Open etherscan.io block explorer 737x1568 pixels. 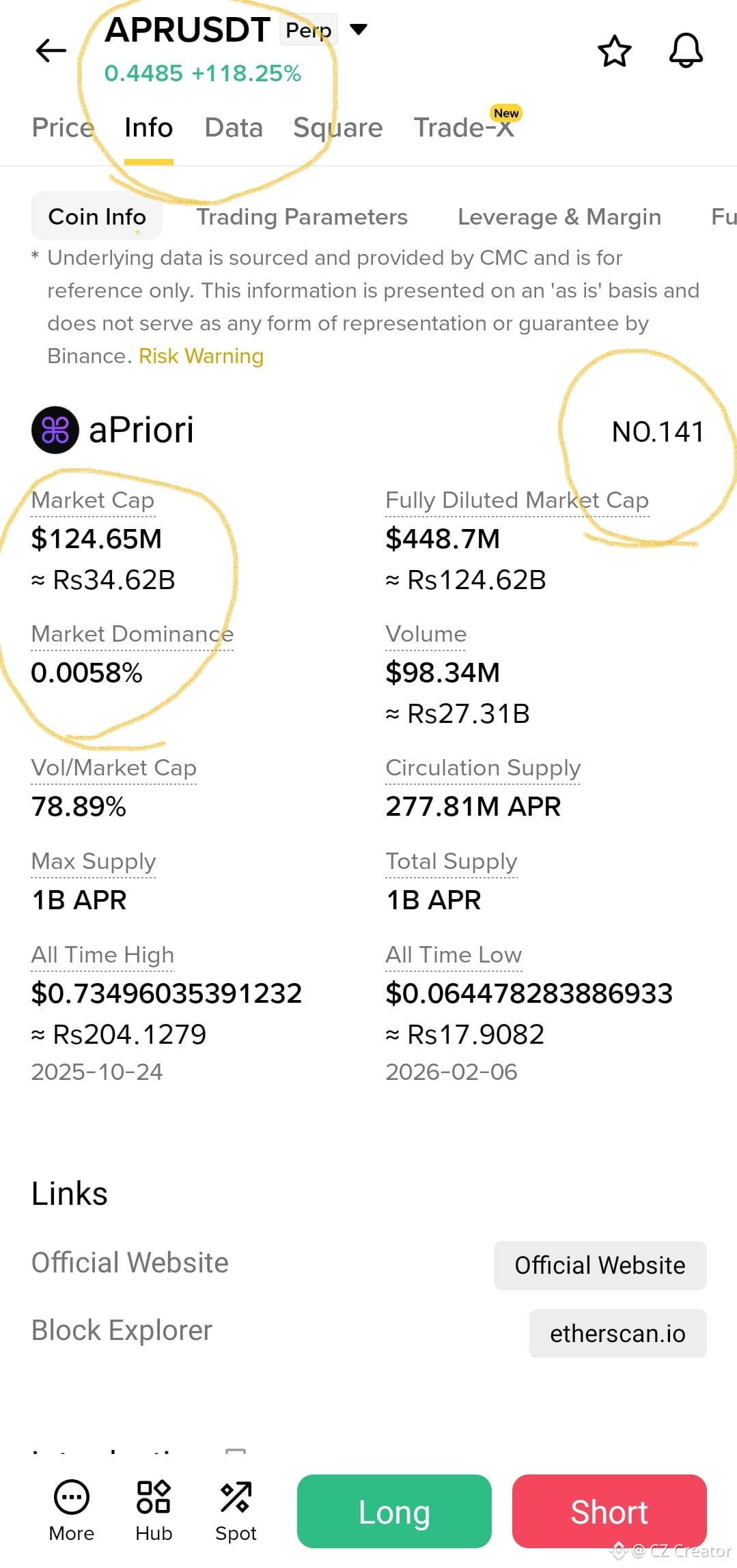(617, 1333)
